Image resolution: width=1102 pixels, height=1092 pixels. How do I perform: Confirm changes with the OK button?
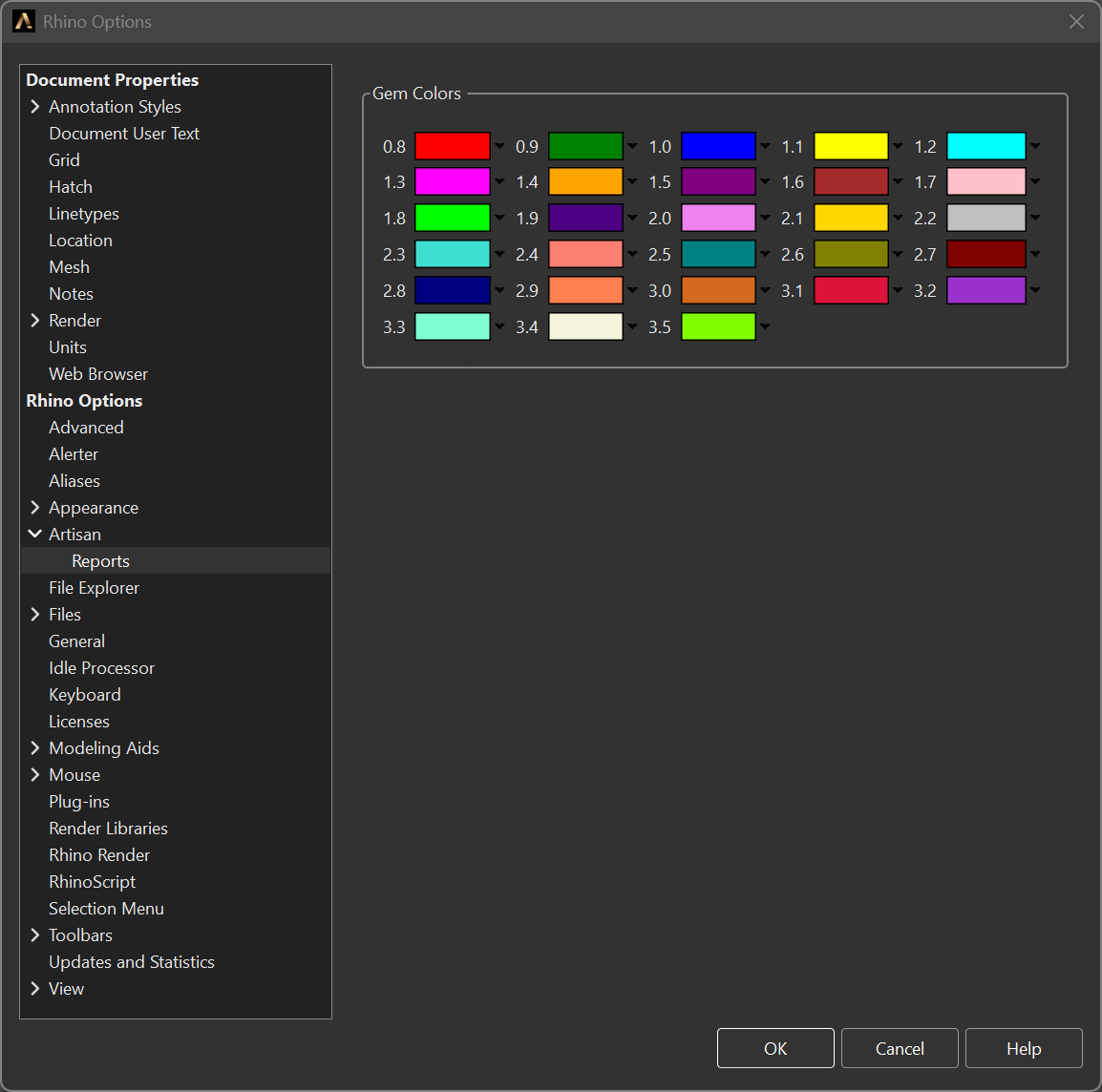pyautogui.click(x=775, y=1048)
